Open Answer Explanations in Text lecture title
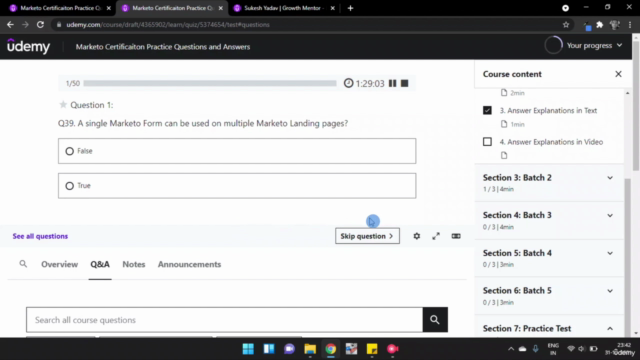The image size is (640, 360). coord(548,110)
